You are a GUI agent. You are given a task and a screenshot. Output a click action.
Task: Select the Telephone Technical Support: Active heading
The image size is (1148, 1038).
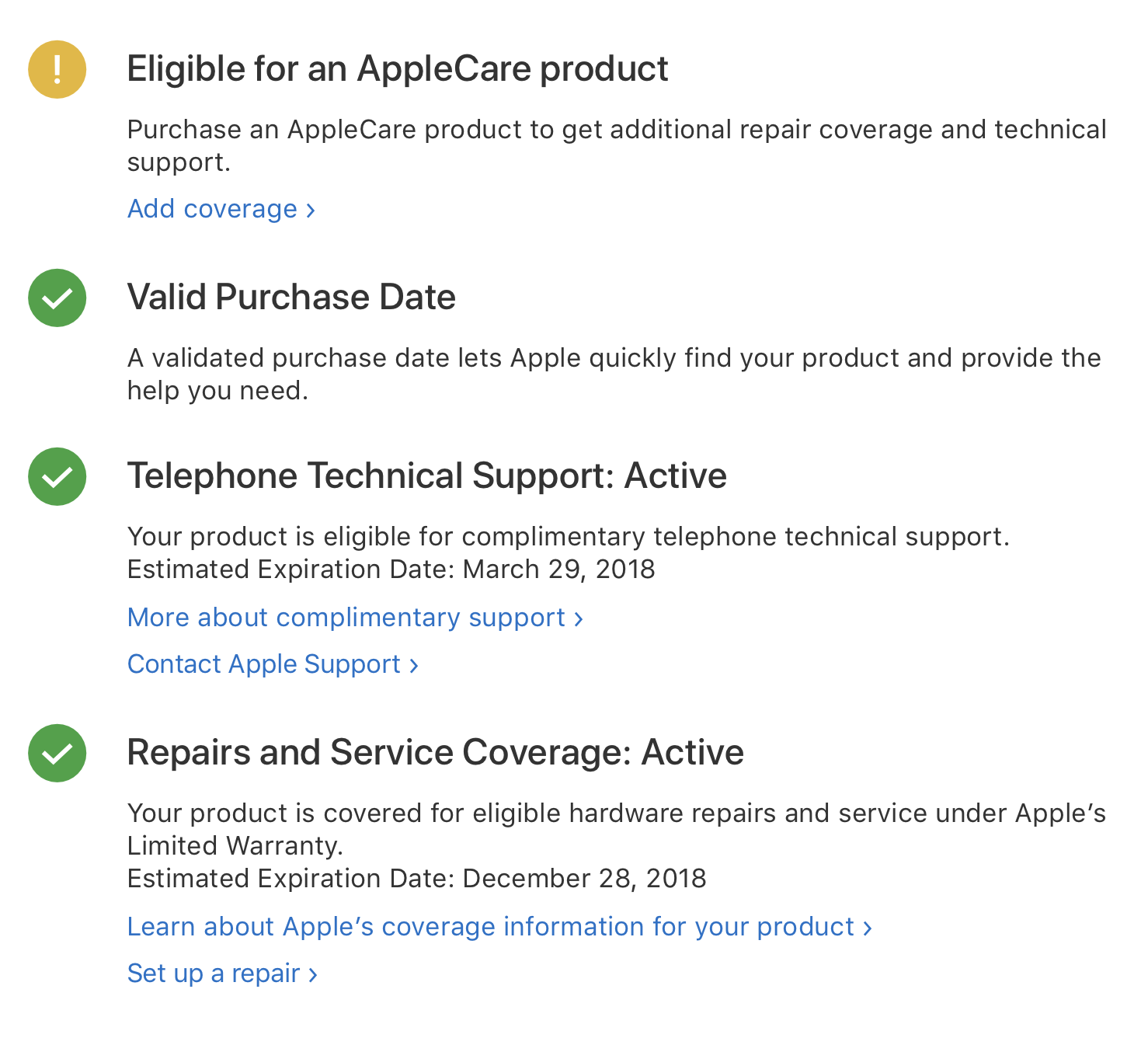[x=427, y=476]
